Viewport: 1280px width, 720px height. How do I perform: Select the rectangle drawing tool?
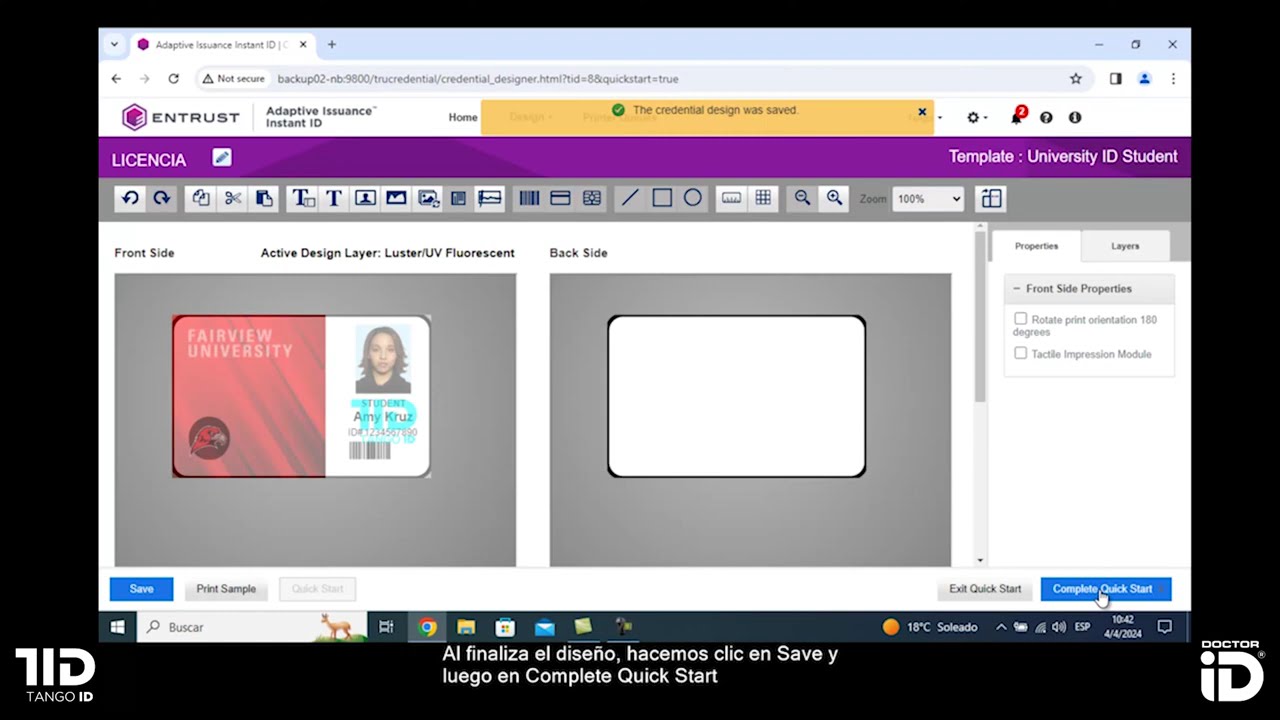[662, 198]
